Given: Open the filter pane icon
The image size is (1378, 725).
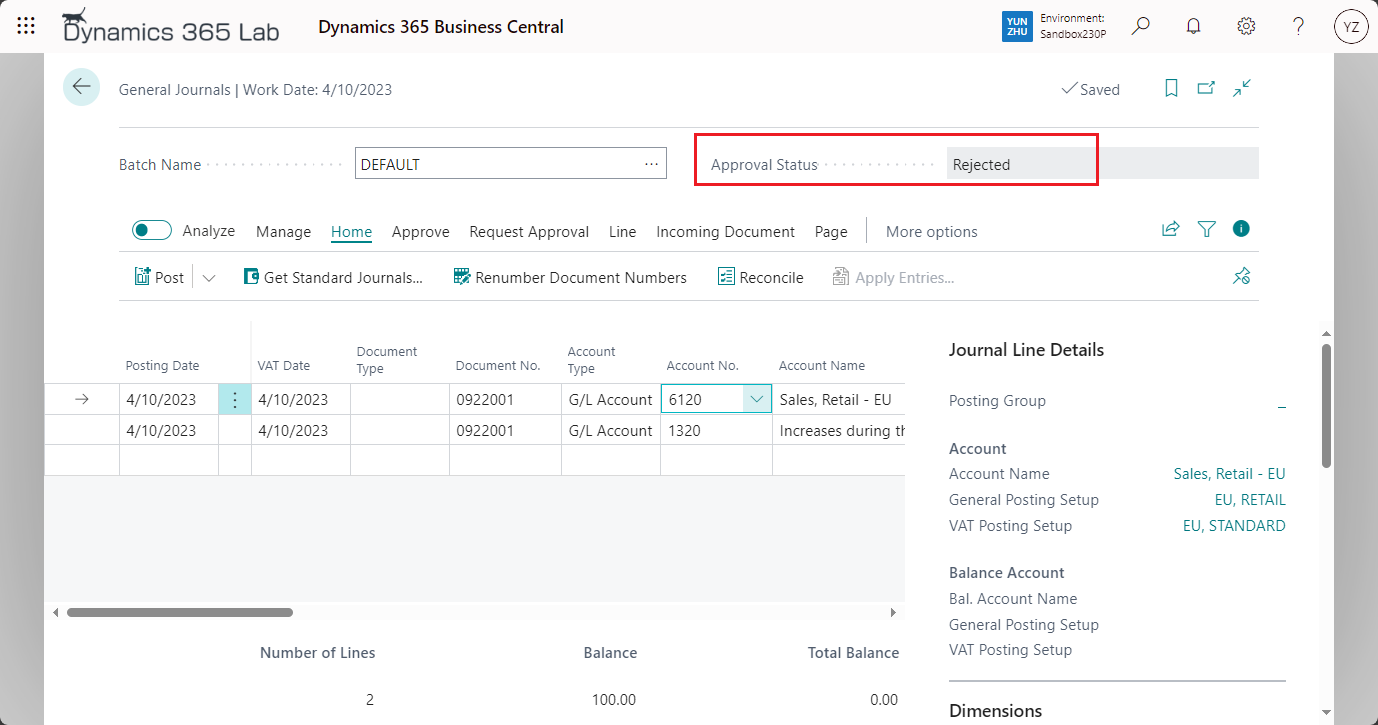Looking at the screenshot, I should tap(1206, 229).
